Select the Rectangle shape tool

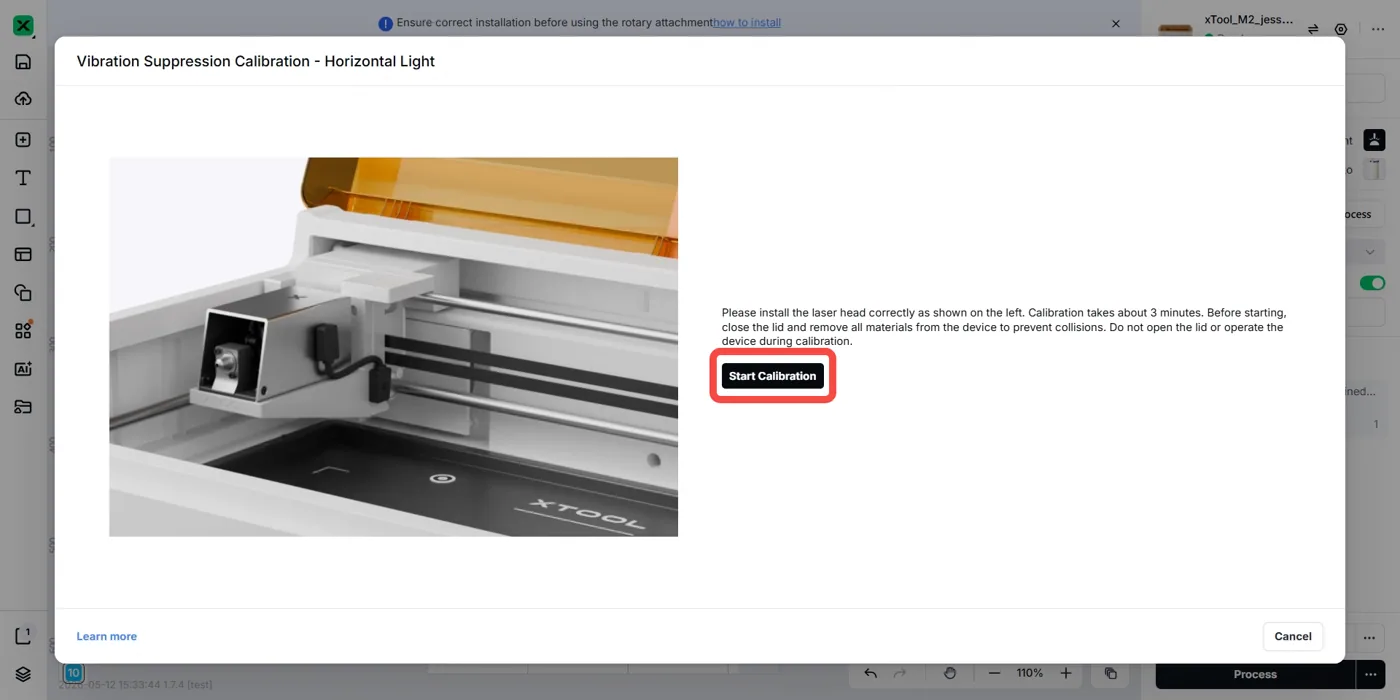click(x=23, y=216)
